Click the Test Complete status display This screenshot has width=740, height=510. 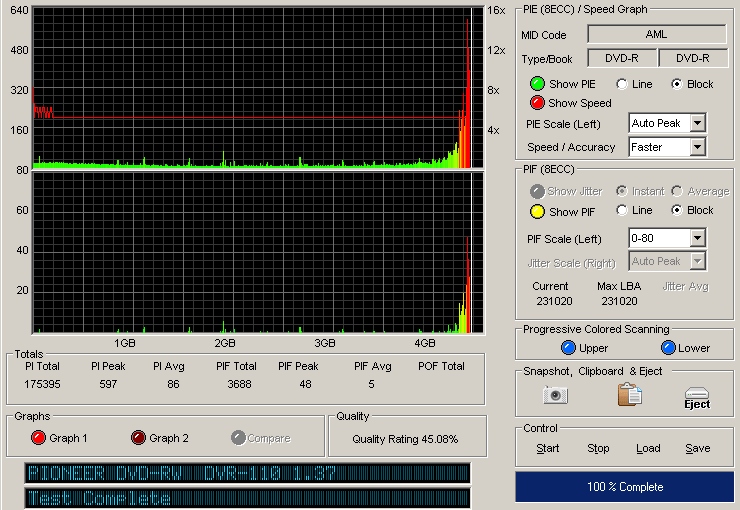(247, 498)
